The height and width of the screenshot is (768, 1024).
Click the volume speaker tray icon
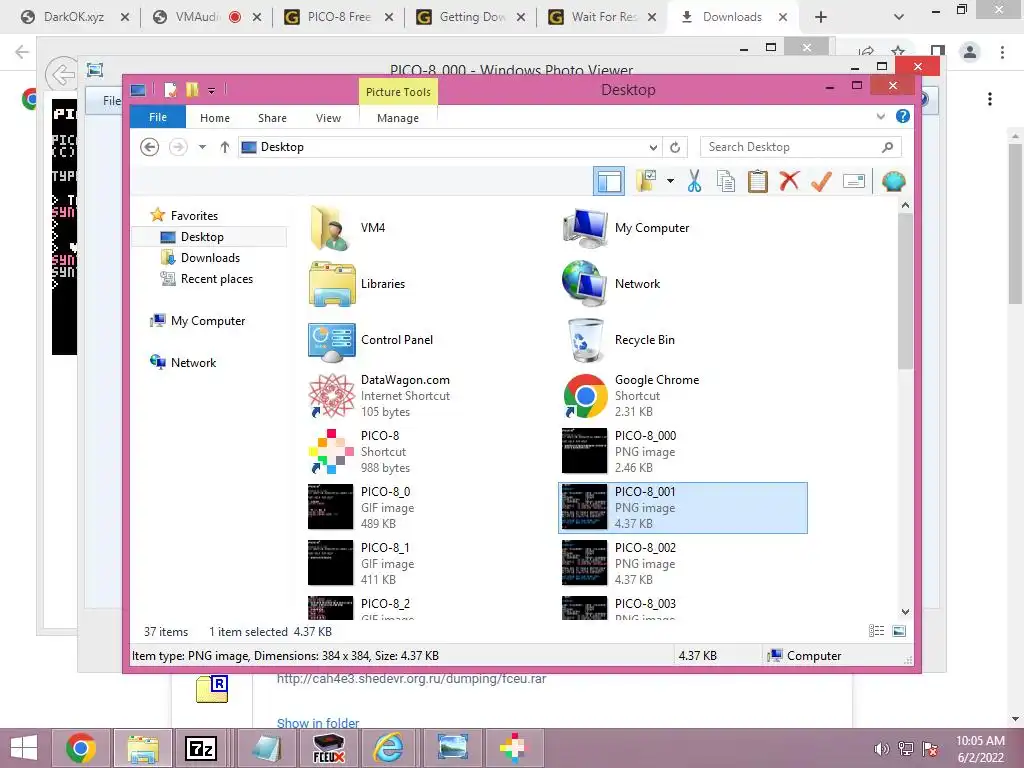(881, 749)
